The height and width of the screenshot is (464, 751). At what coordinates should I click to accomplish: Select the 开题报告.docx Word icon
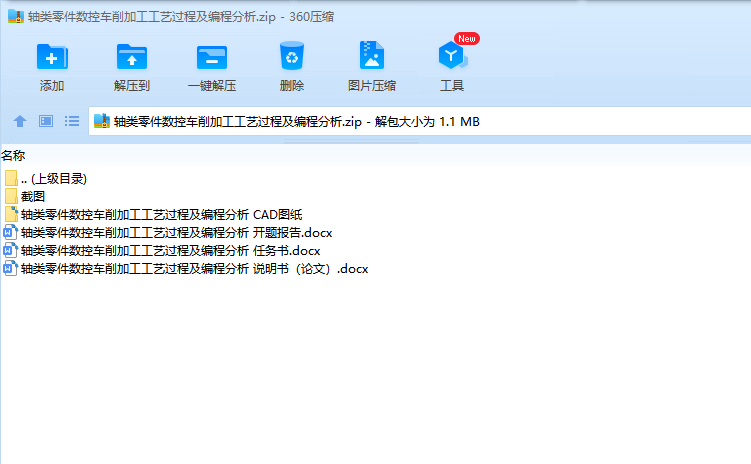(x=11, y=232)
